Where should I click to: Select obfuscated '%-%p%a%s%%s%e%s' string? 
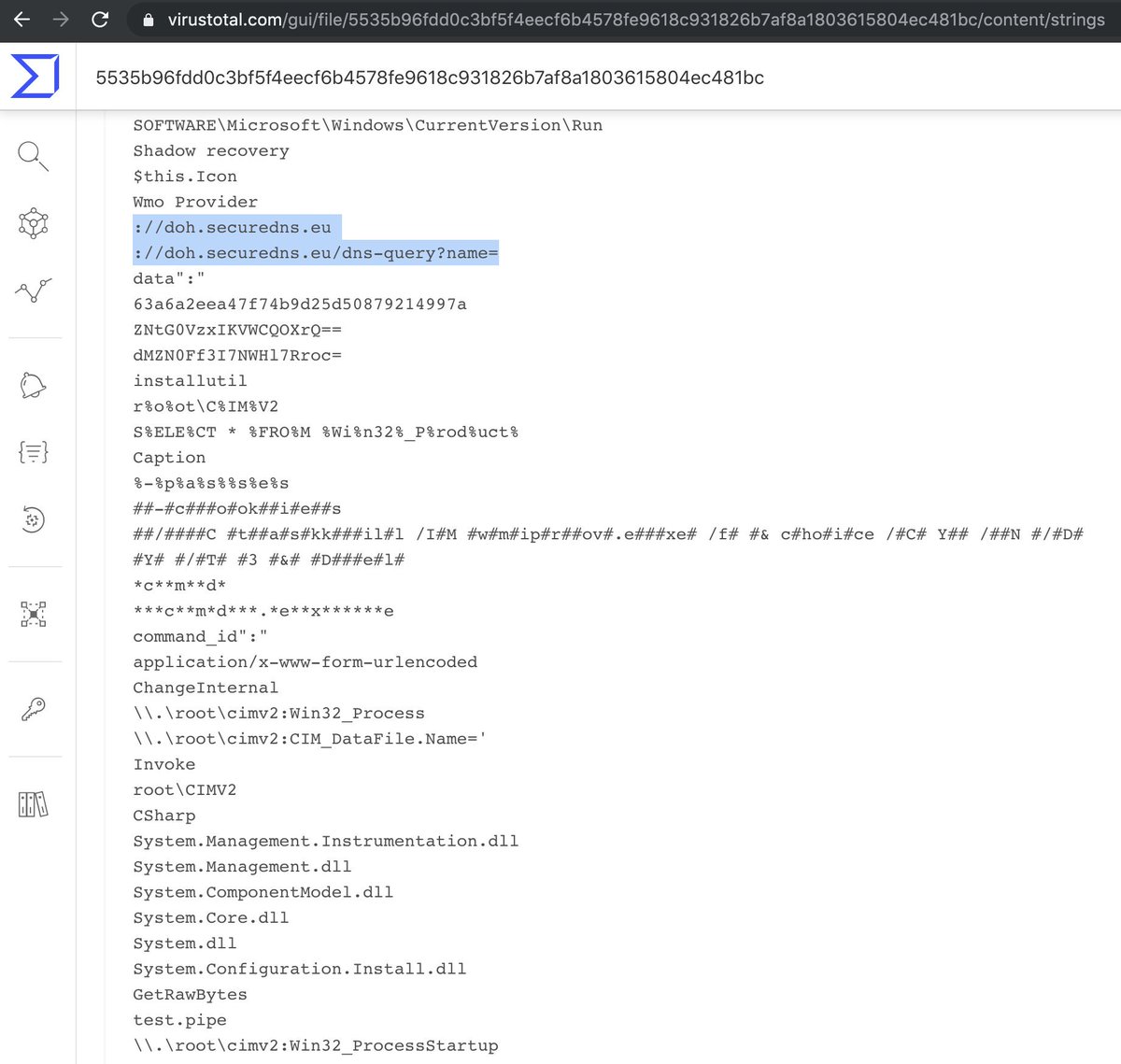(211, 483)
